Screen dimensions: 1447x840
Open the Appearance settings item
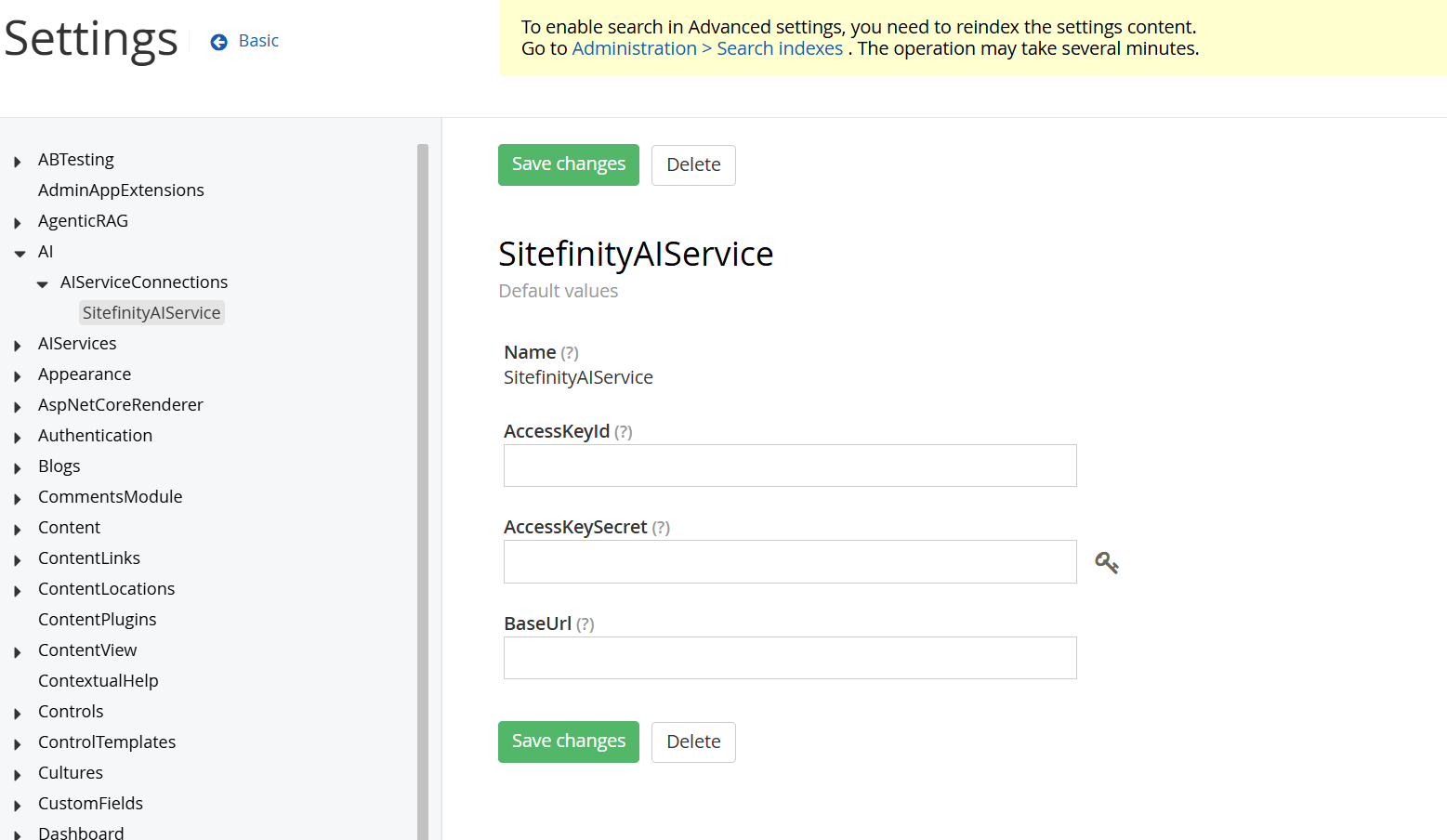pos(85,374)
